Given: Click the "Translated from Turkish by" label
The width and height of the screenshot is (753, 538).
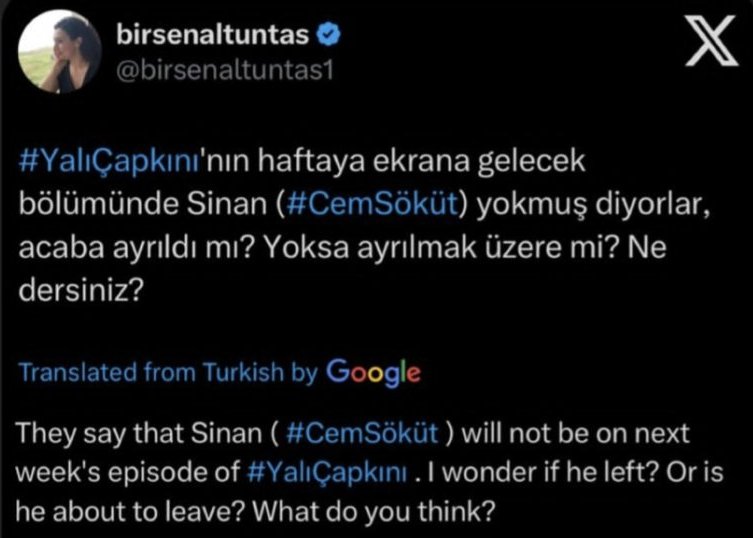Looking at the screenshot, I should (x=168, y=372).
